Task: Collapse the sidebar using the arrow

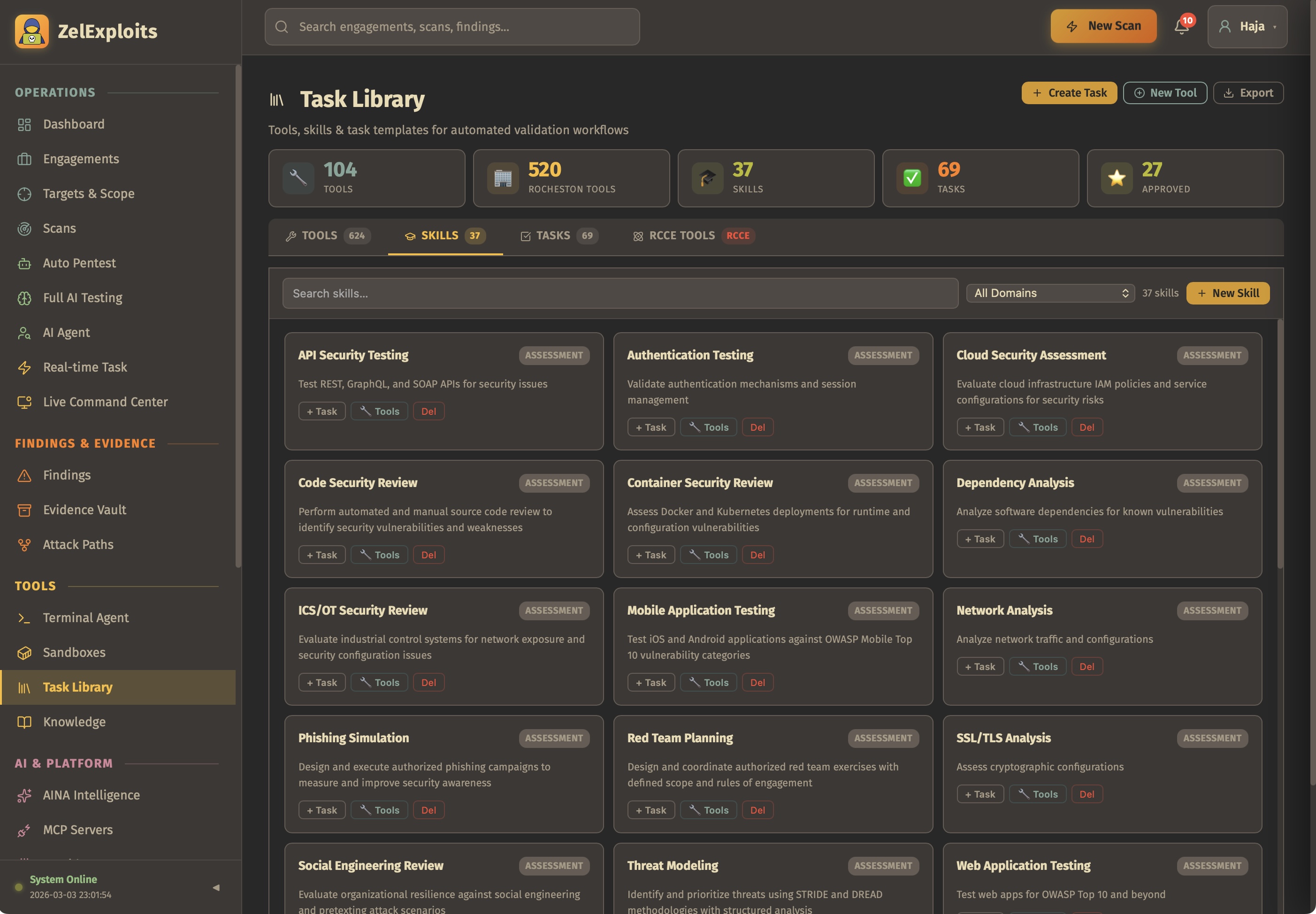Action: click(x=217, y=887)
